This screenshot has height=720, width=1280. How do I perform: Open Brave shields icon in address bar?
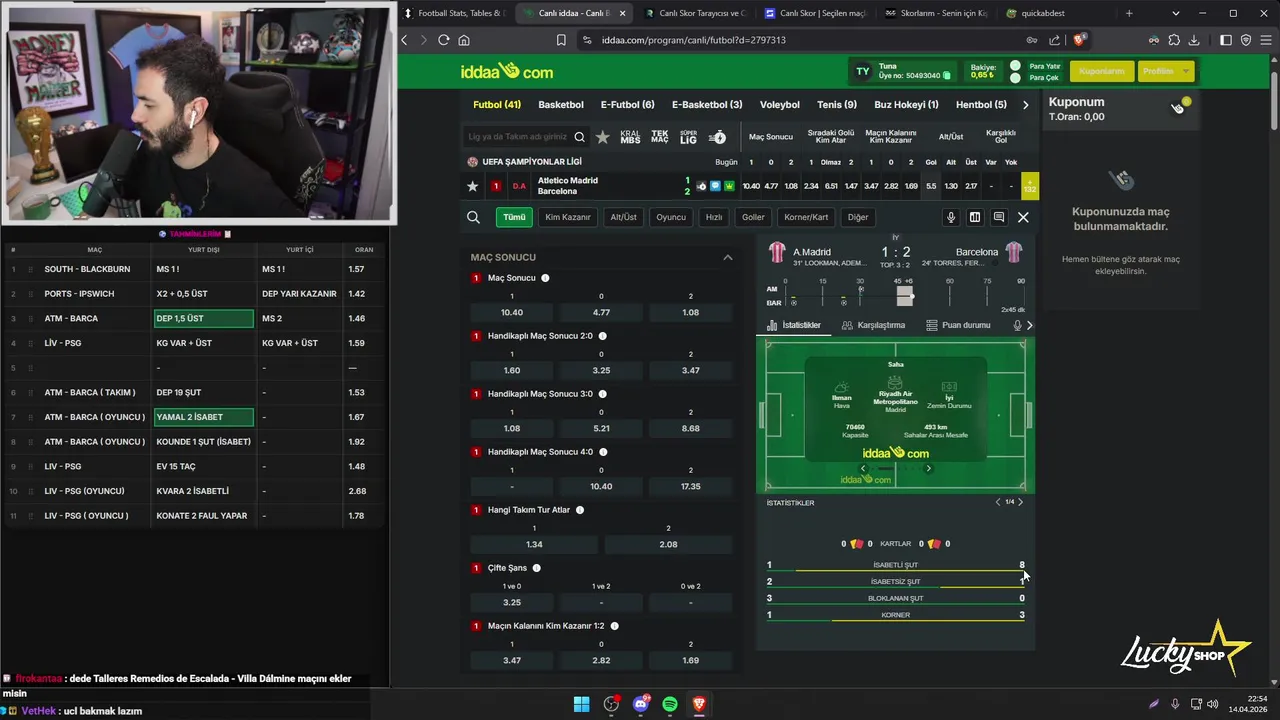[x=1079, y=40]
